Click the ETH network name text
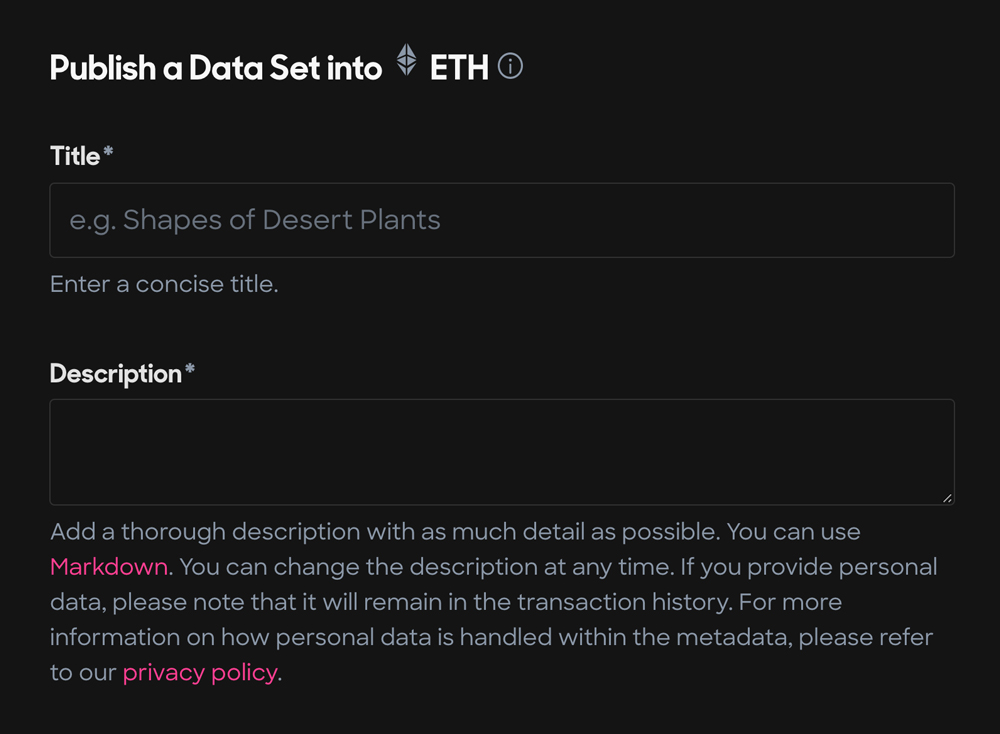 point(459,68)
